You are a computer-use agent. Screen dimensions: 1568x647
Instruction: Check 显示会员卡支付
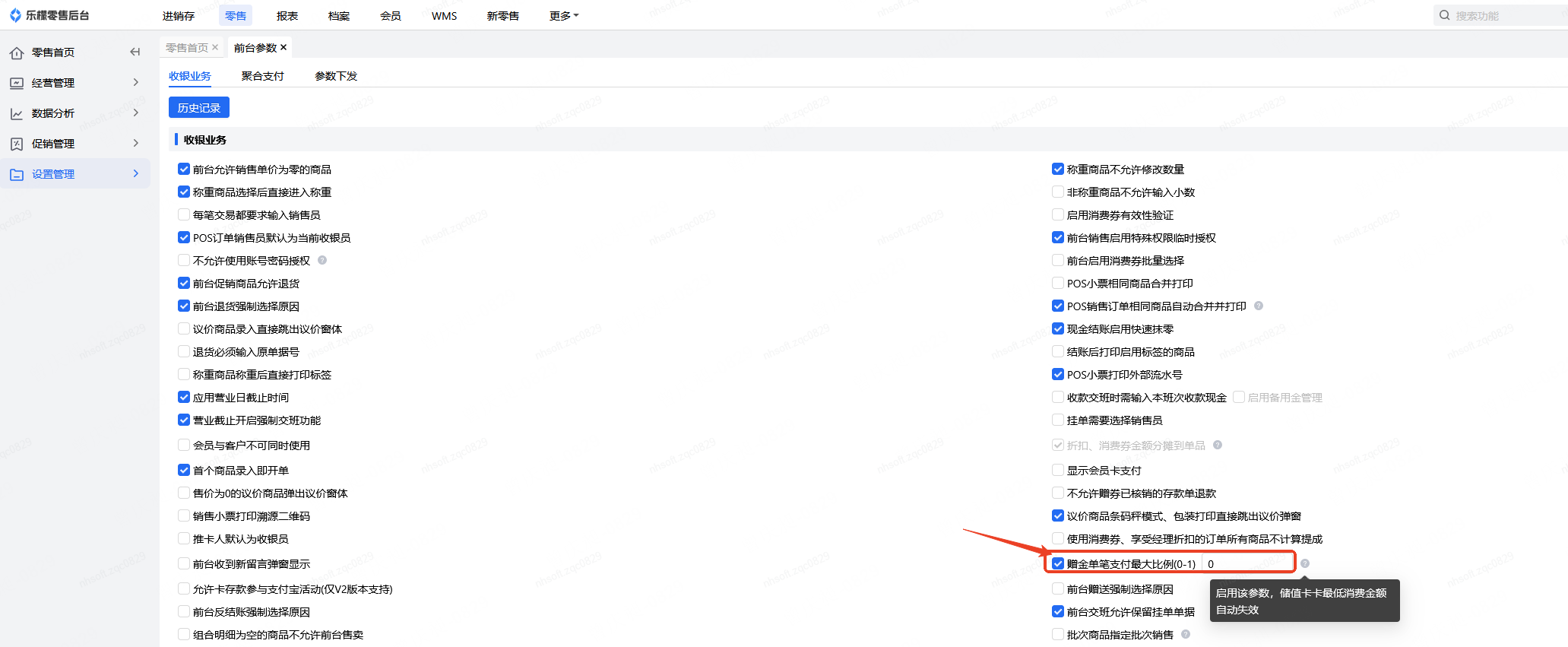pos(1058,470)
